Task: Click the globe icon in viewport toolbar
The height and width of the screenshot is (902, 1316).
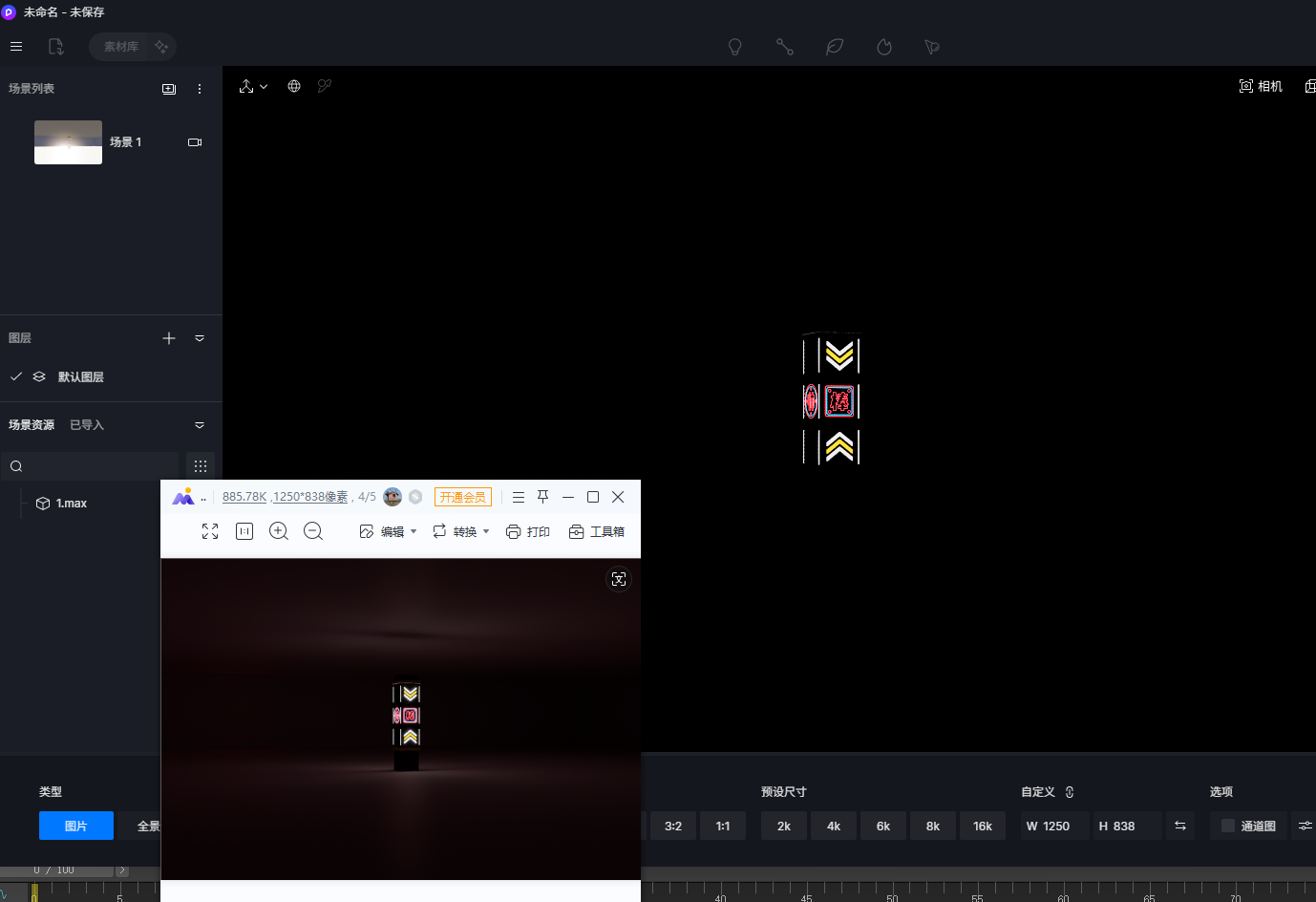Action: point(294,86)
